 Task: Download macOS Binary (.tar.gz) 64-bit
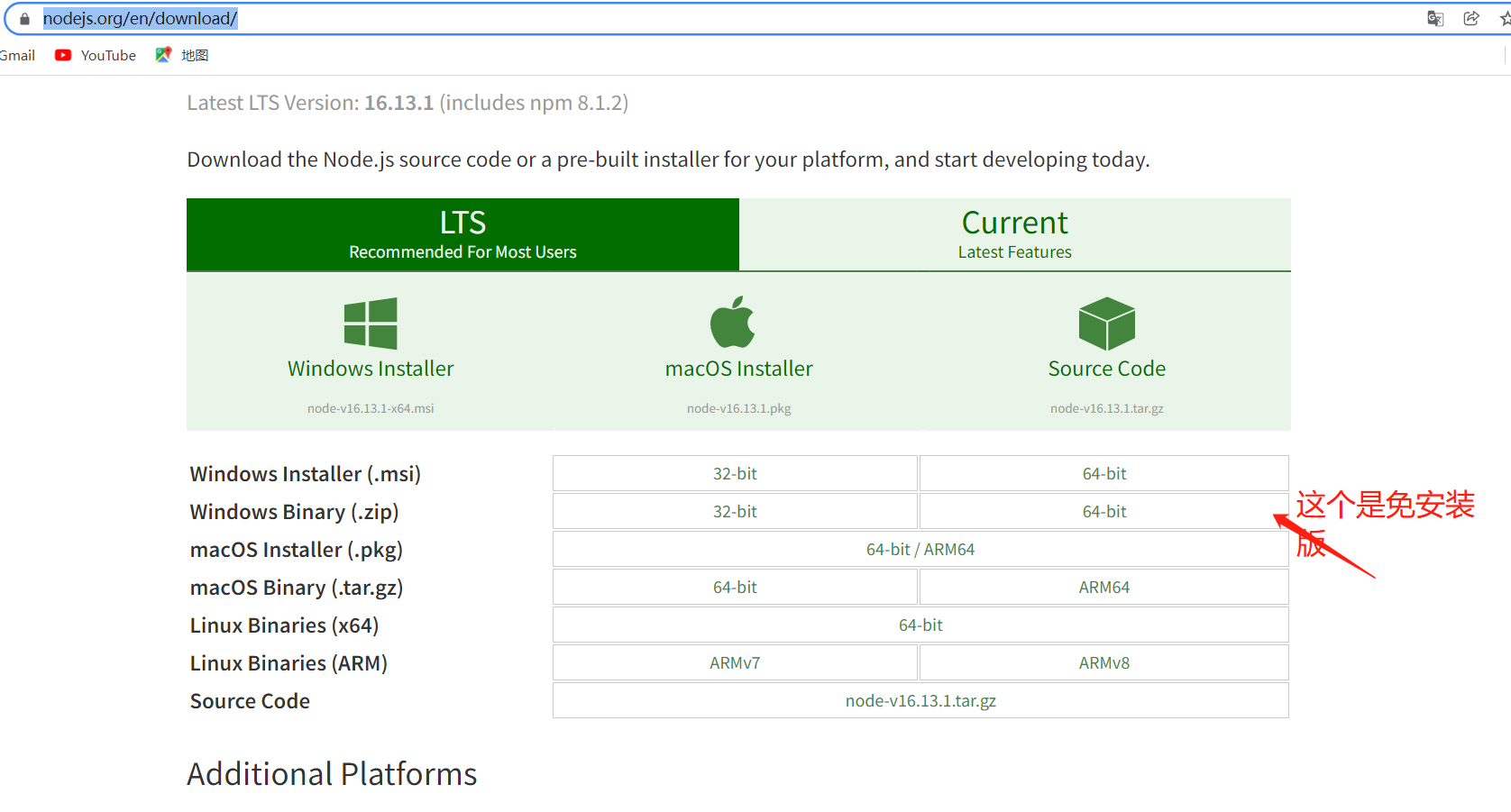click(x=735, y=587)
